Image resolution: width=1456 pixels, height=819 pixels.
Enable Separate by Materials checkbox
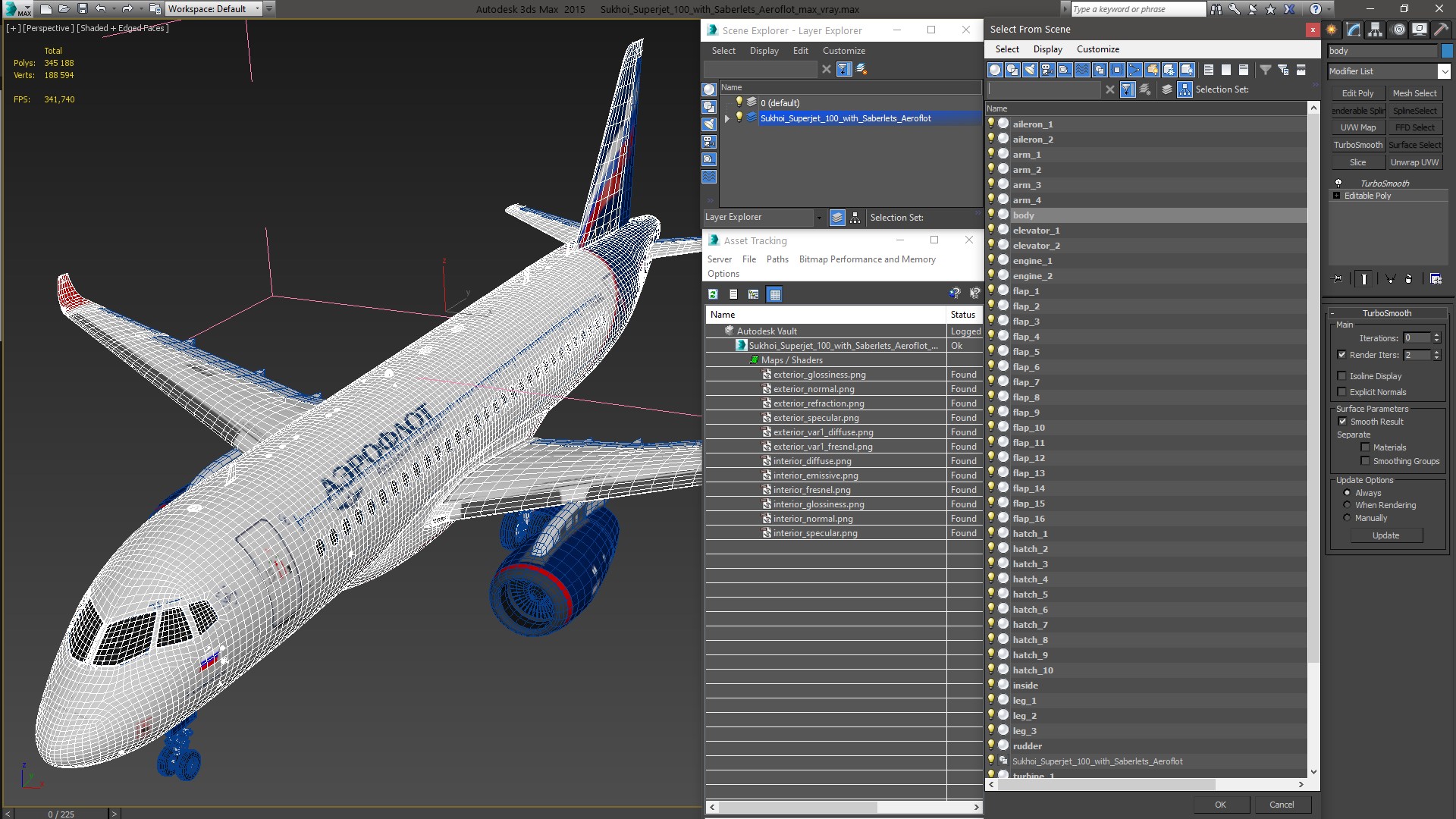tap(1365, 447)
